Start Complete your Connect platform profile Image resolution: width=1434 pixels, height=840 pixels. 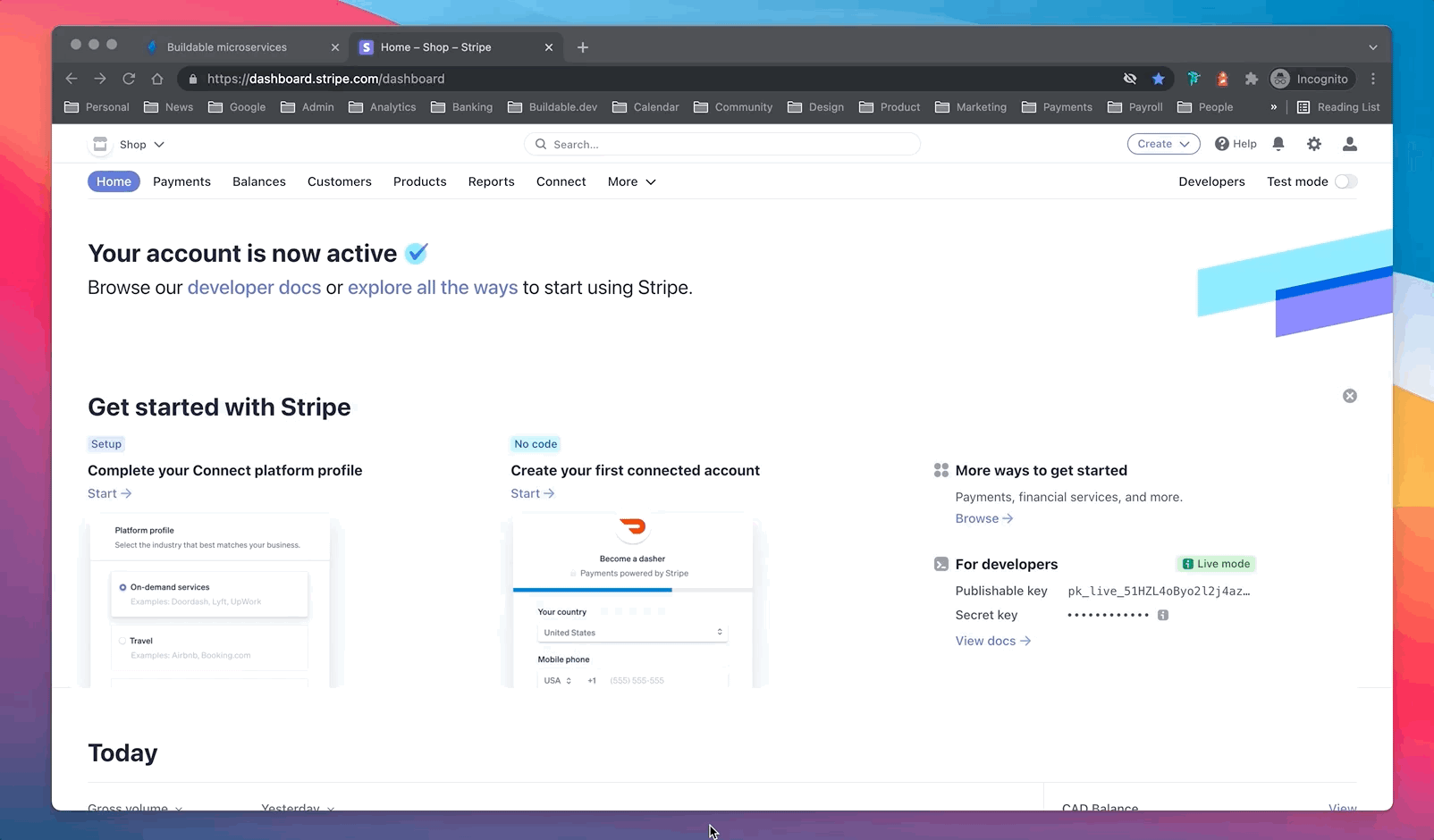109,493
